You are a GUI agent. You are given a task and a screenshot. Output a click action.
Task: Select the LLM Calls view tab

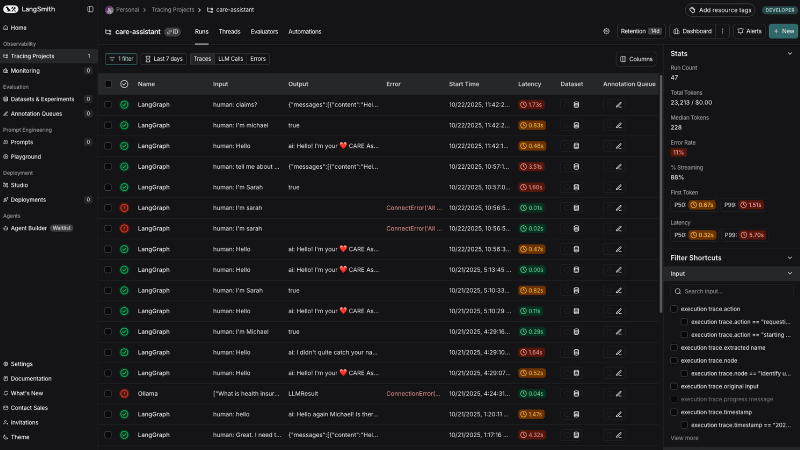230,59
